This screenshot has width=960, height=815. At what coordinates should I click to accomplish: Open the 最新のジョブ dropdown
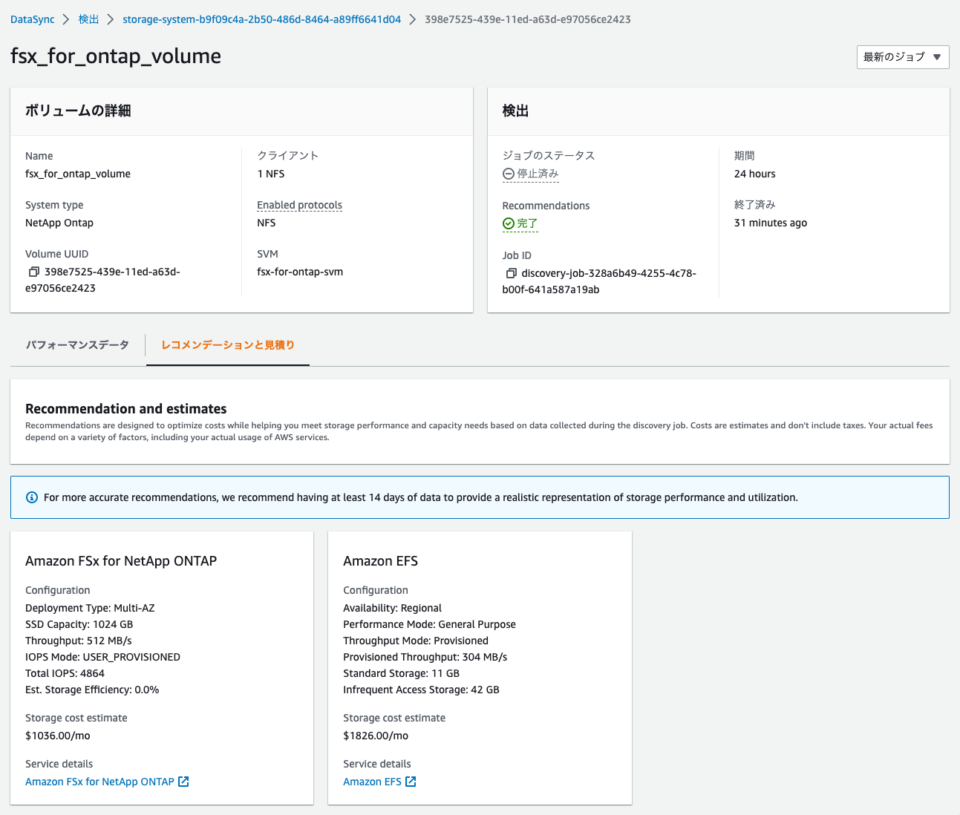[x=902, y=57]
